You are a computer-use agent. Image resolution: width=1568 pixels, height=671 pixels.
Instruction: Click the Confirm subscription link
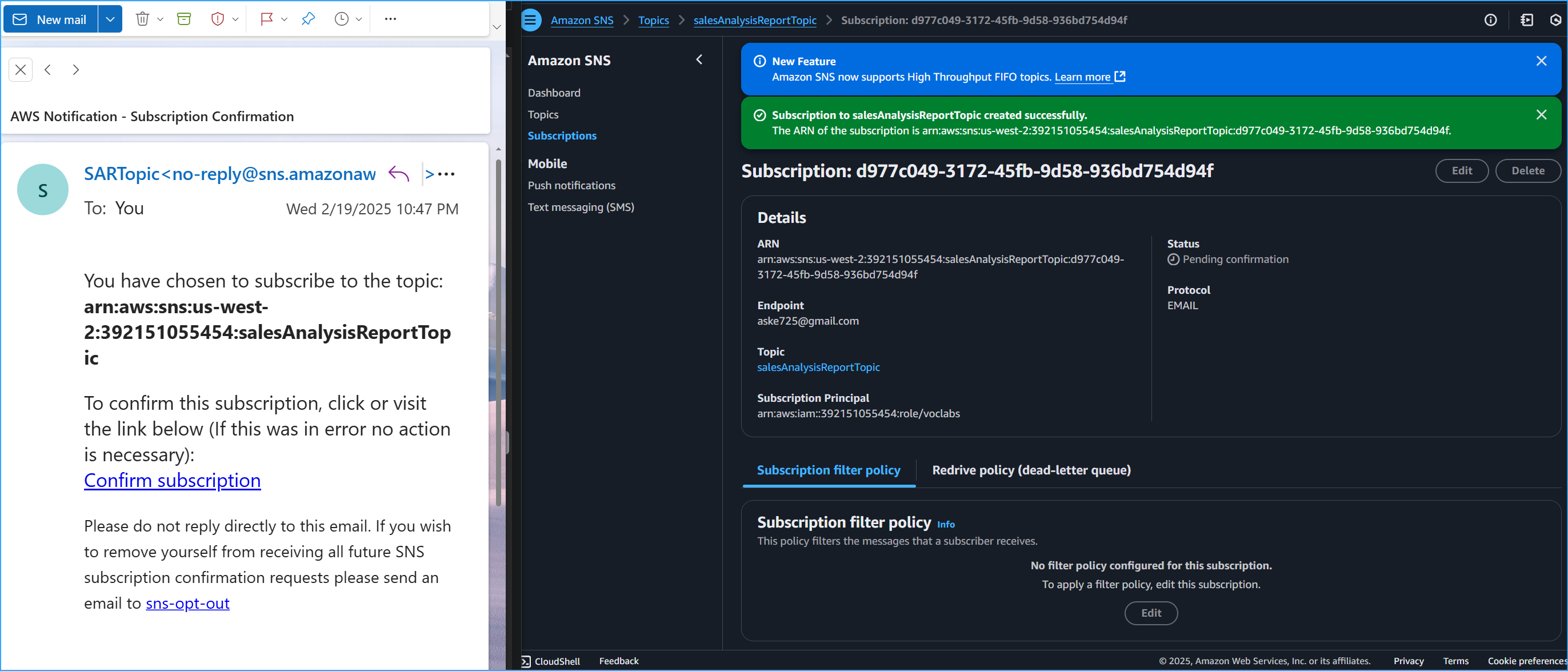172,481
